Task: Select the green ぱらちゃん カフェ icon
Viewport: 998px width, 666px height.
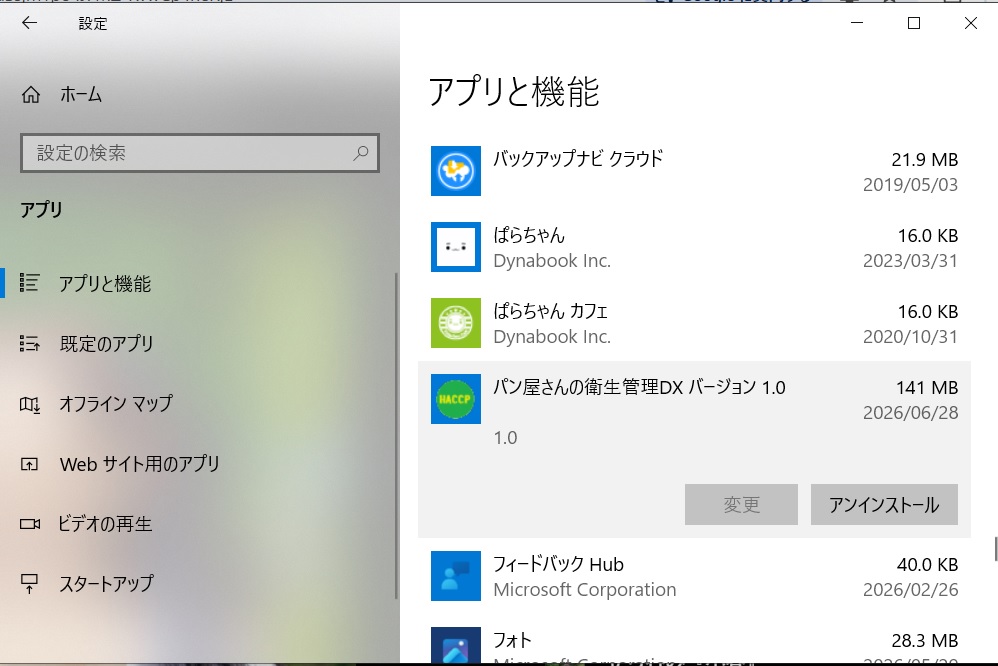Action: (x=456, y=323)
